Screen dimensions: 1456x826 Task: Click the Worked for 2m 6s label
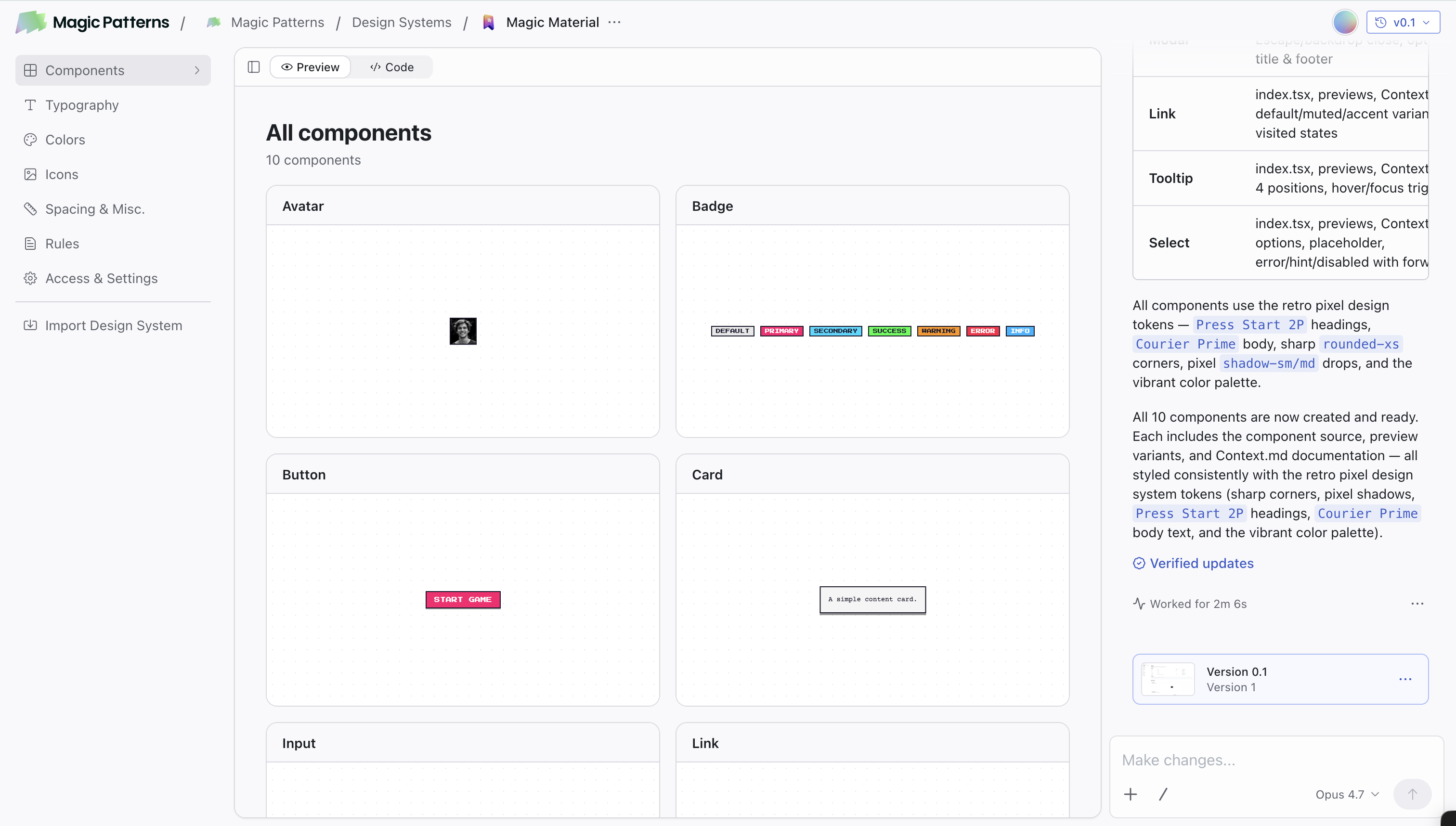click(x=1198, y=604)
